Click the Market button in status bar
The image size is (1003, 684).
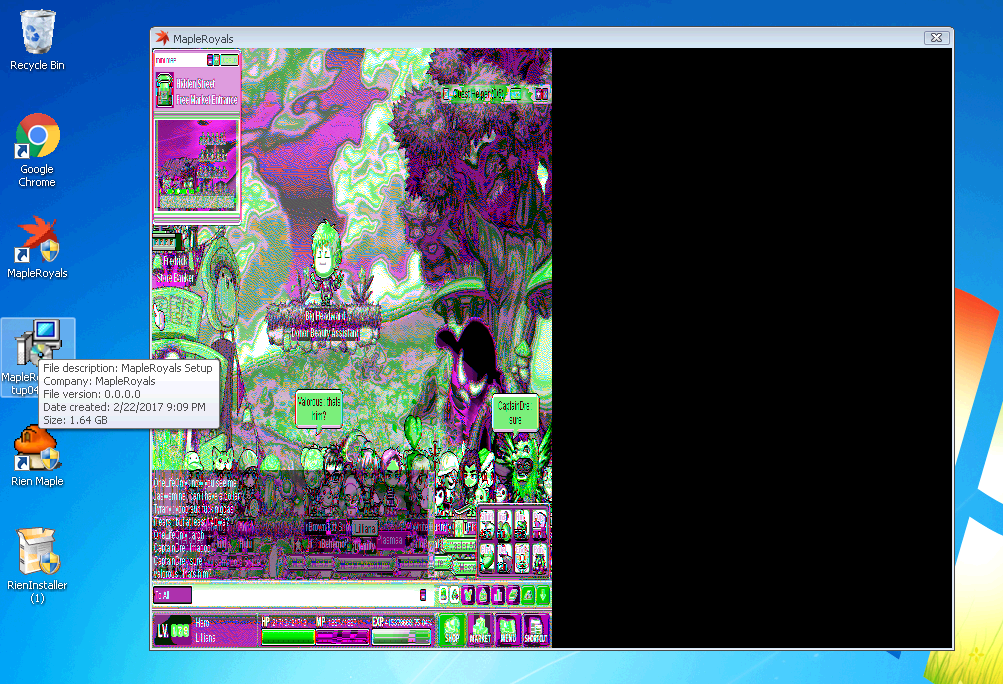coord(480,630)
